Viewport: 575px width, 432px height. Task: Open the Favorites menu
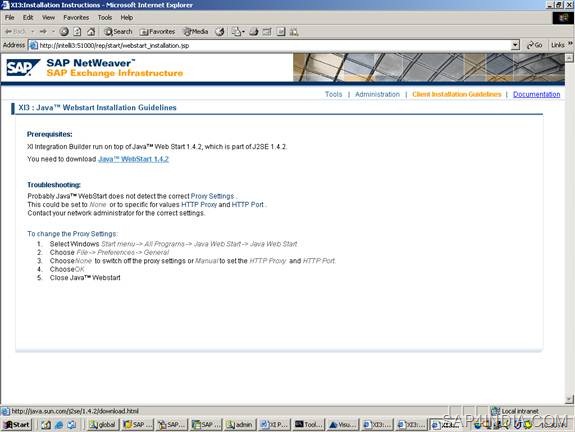76,18
